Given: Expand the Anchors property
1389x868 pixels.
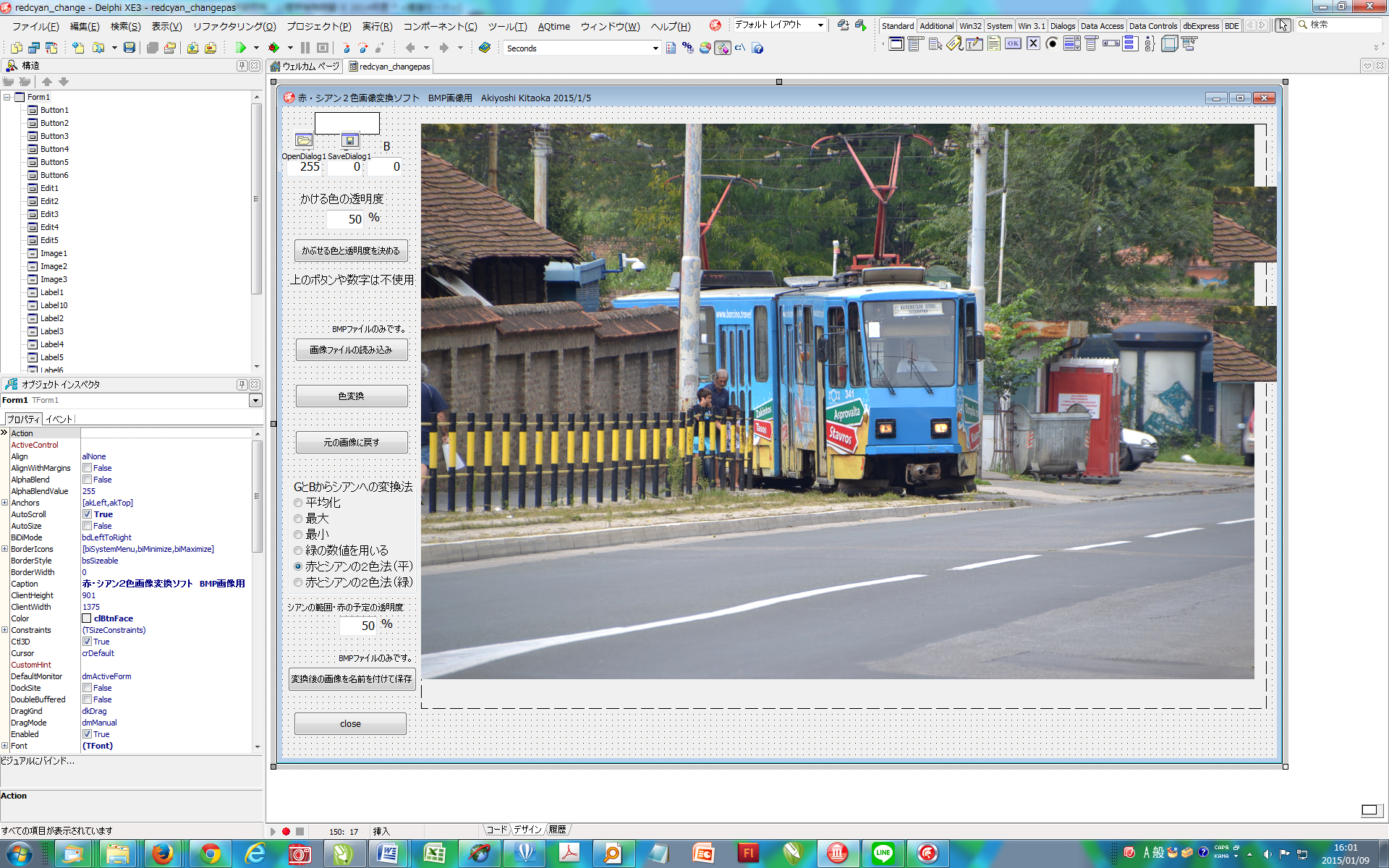Looking at the screenshot, I should coord(5,503).
